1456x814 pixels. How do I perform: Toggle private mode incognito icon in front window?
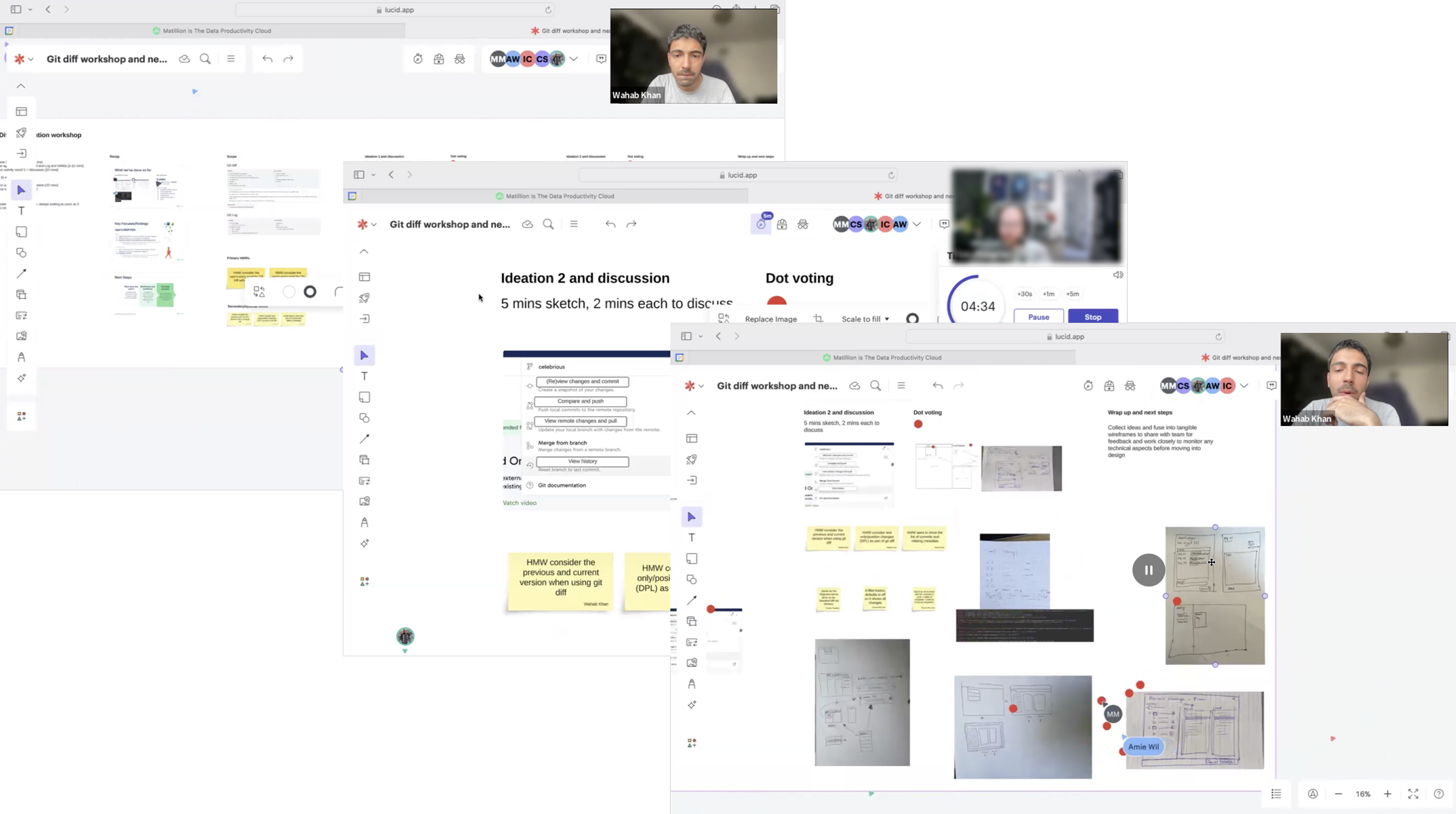point(1130,386)
